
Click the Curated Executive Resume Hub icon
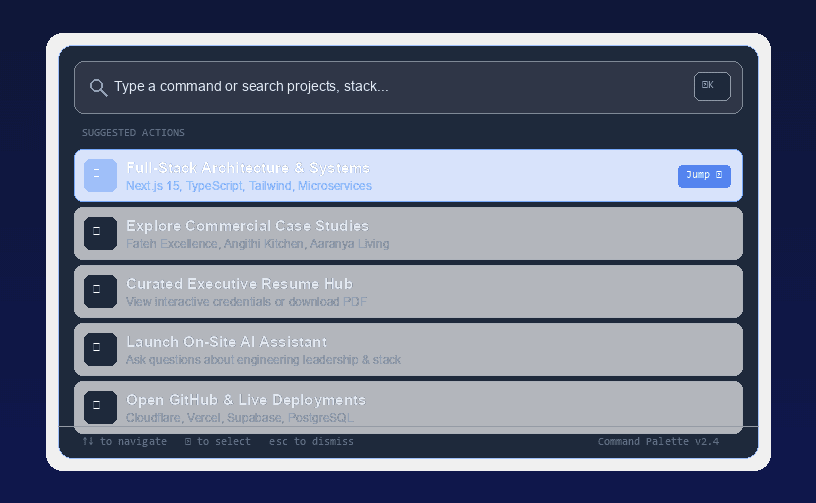pyautogui.click(x=100, y=291)
